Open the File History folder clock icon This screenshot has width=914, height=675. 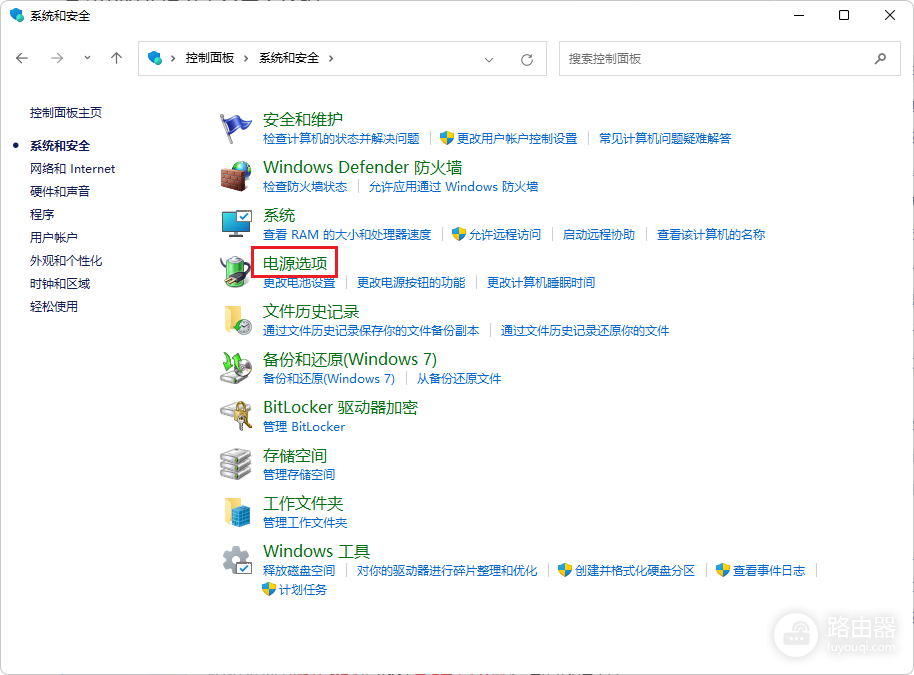coord(237,320)
